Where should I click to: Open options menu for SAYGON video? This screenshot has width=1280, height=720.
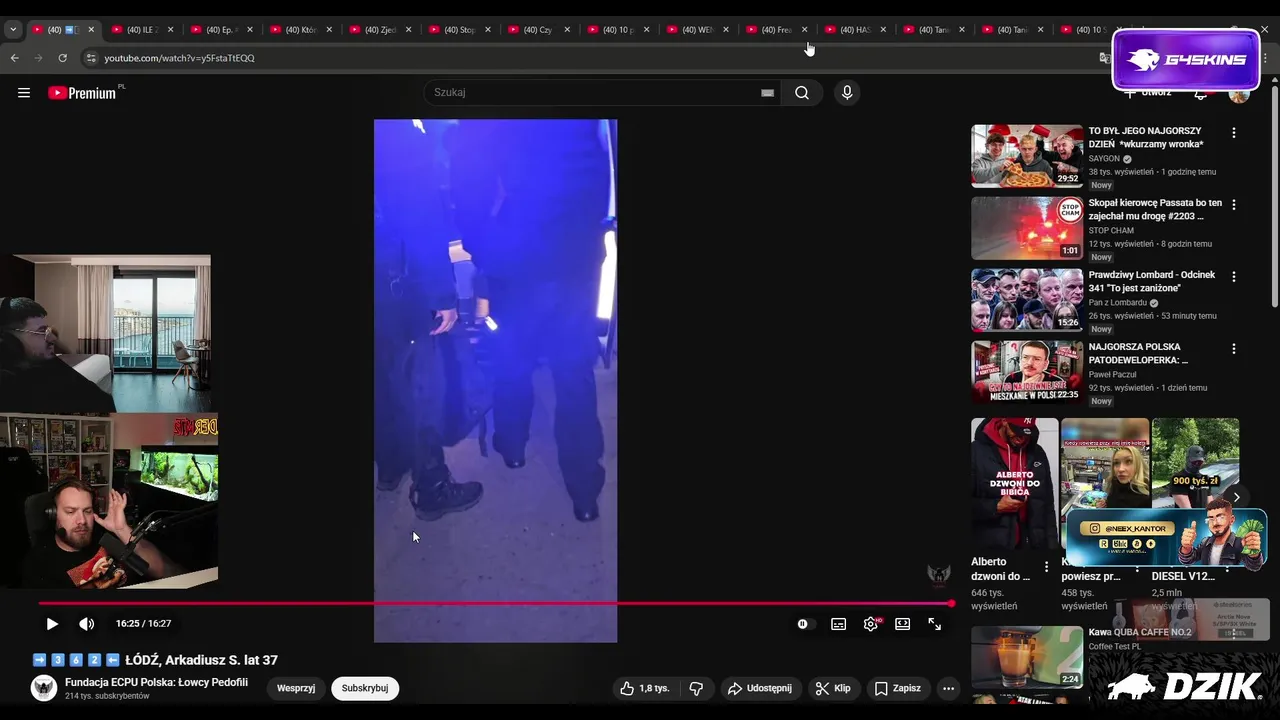pos(1234,133)
